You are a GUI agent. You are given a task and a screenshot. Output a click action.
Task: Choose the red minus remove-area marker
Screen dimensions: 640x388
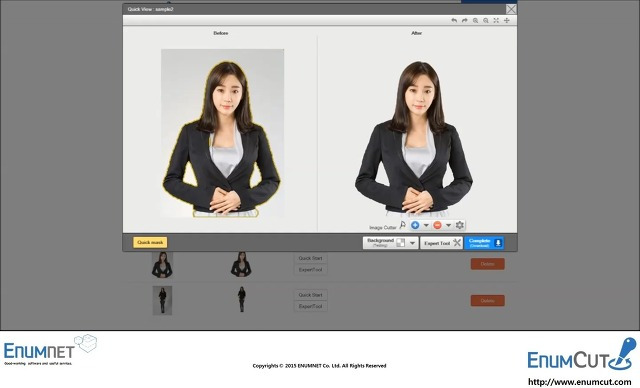(x=437, y=225)
